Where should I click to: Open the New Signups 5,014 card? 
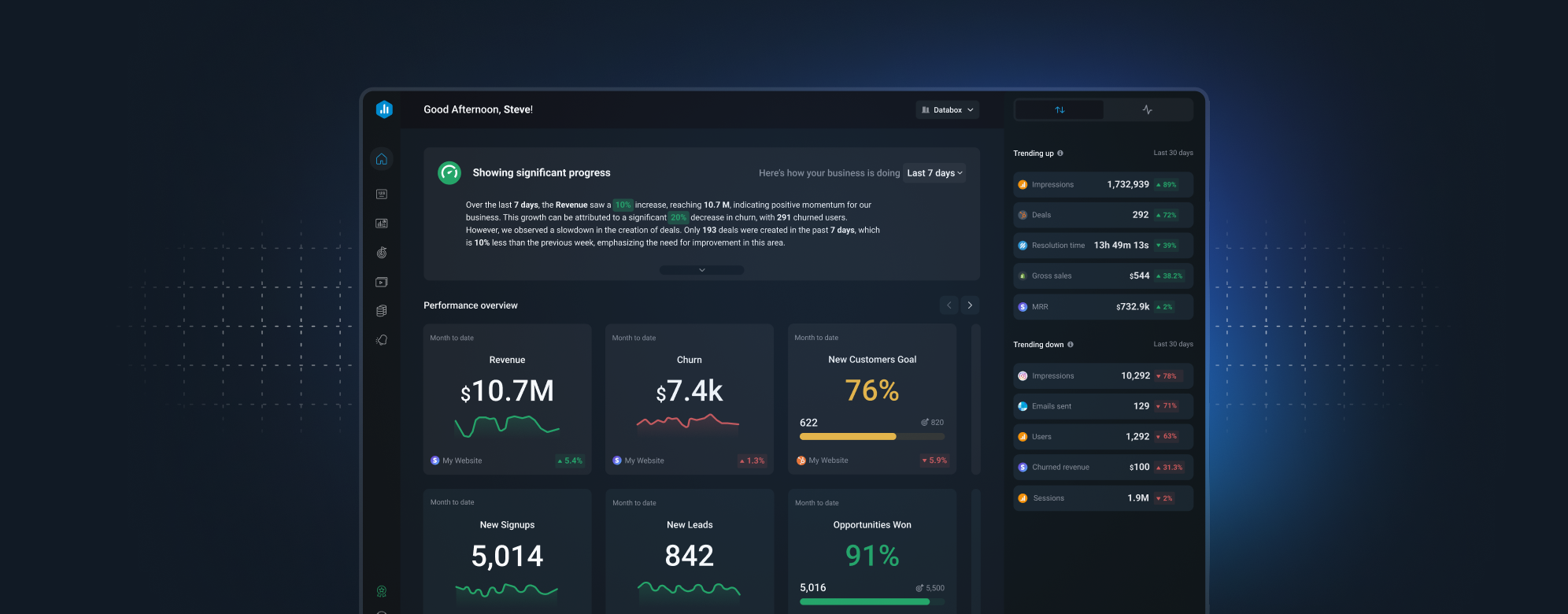click(508, 551)
